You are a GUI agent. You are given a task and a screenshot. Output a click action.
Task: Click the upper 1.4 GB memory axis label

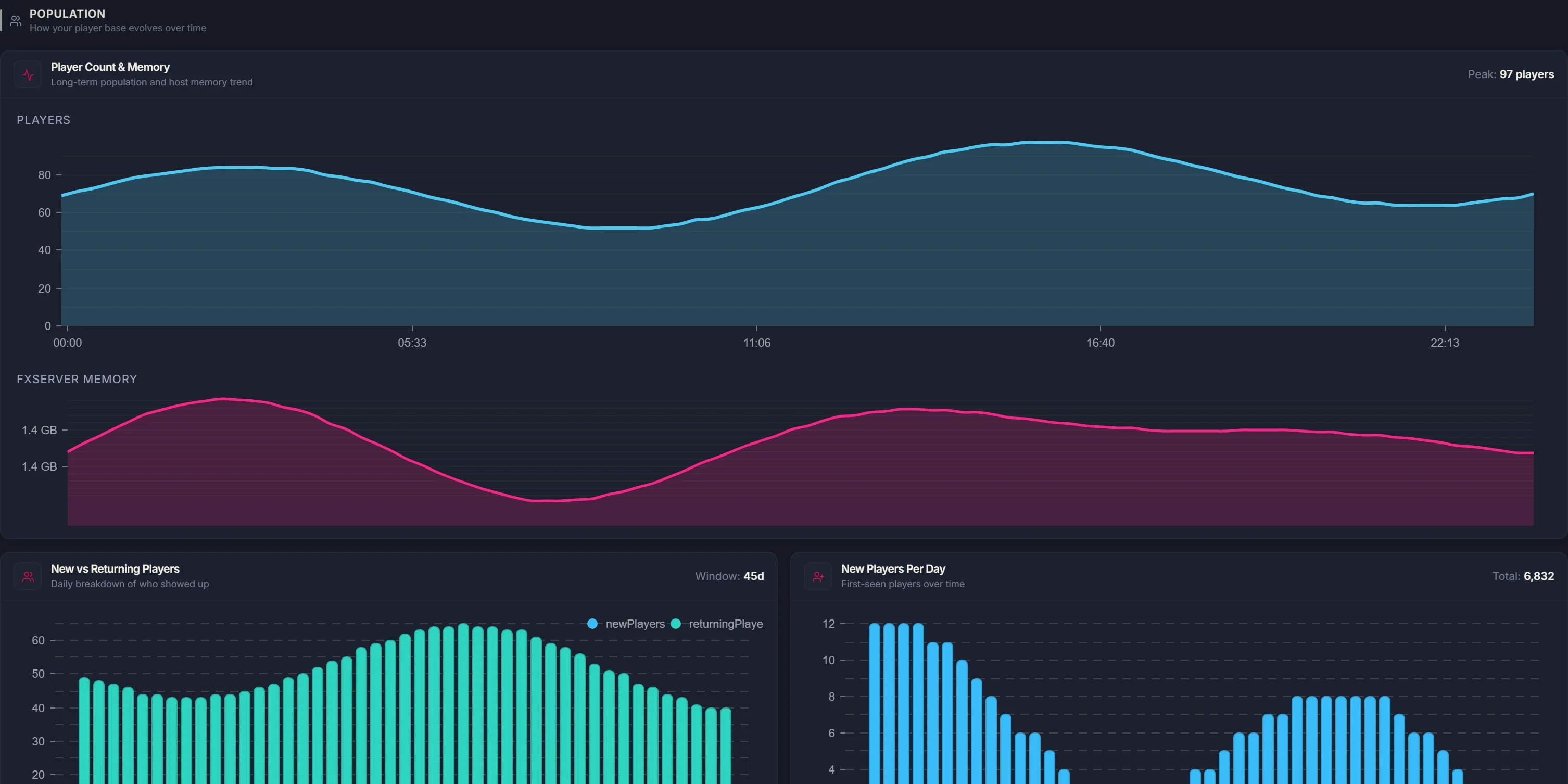coord(40,431)
